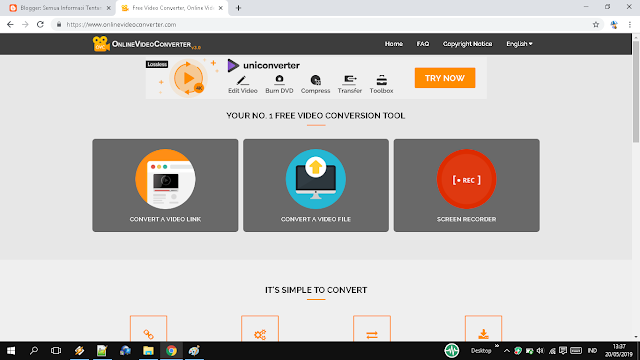The height and width of the screenshot is (360, 640).
Task: Open Windows taskbar search
Action: click(x=34, y=351)
